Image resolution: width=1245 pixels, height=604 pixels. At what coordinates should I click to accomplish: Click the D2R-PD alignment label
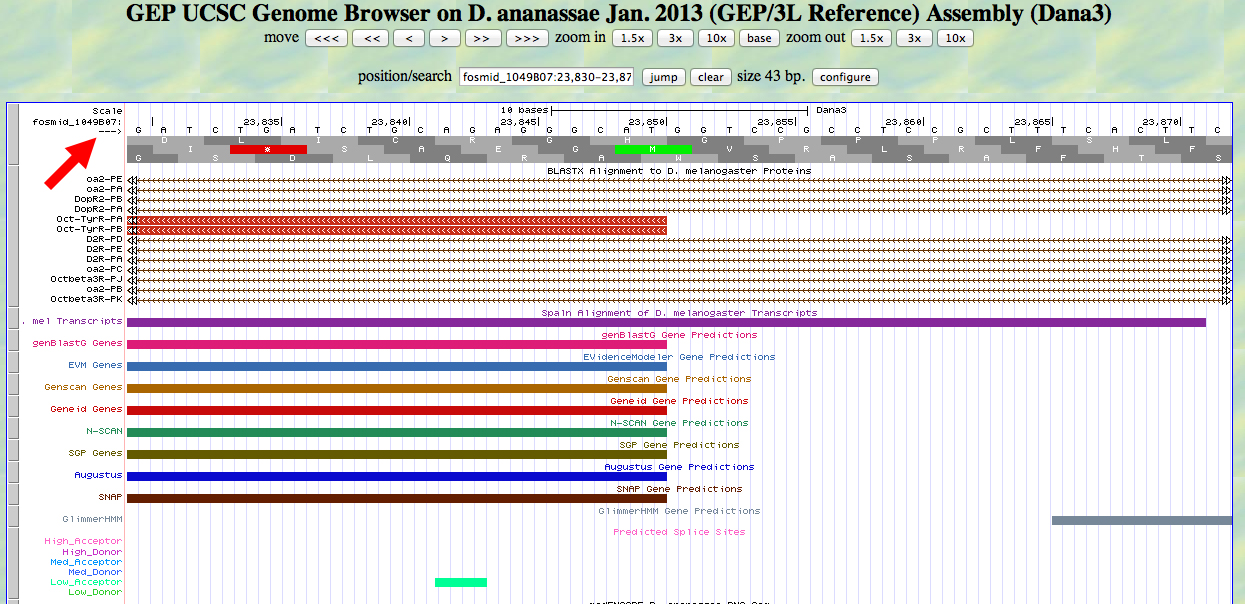click(x=104, y=238)
